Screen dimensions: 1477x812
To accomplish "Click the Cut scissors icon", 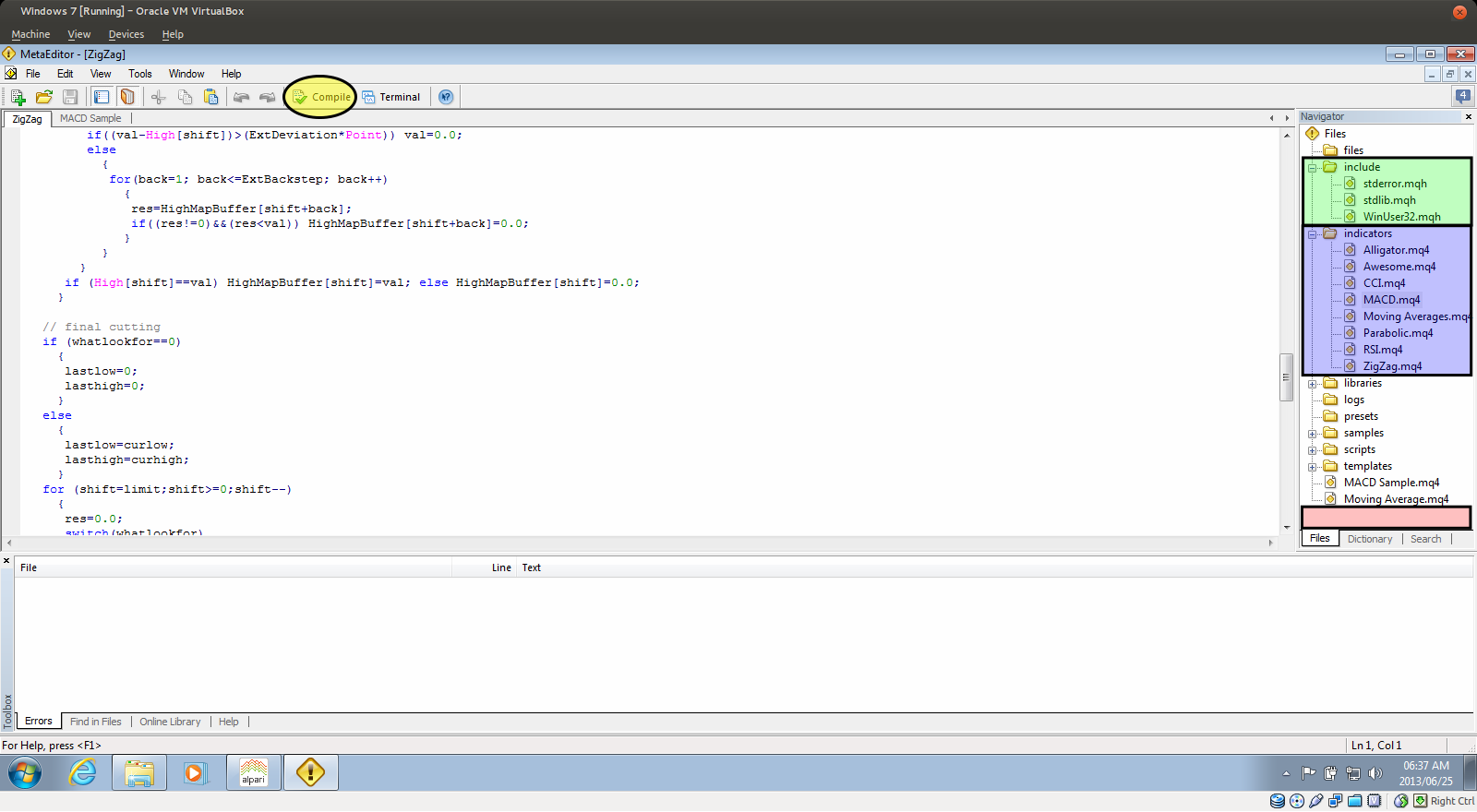I will (159, 97).
